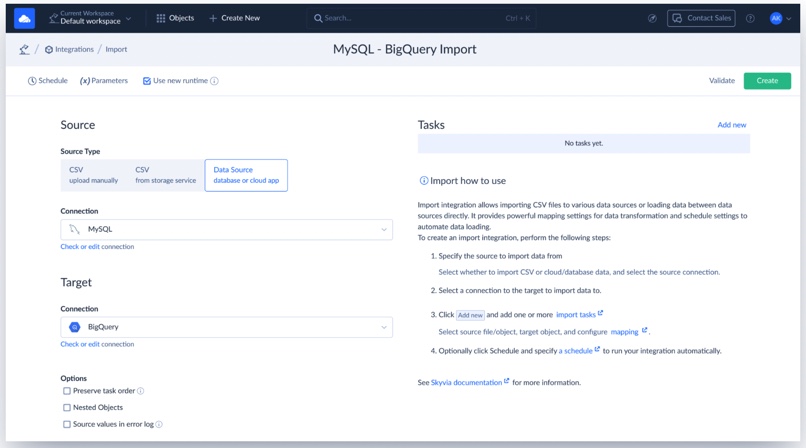Image resolution: width=806 pixels, height=448 pixels.
Task: Click the Source heading text
Action: point(78,125)
